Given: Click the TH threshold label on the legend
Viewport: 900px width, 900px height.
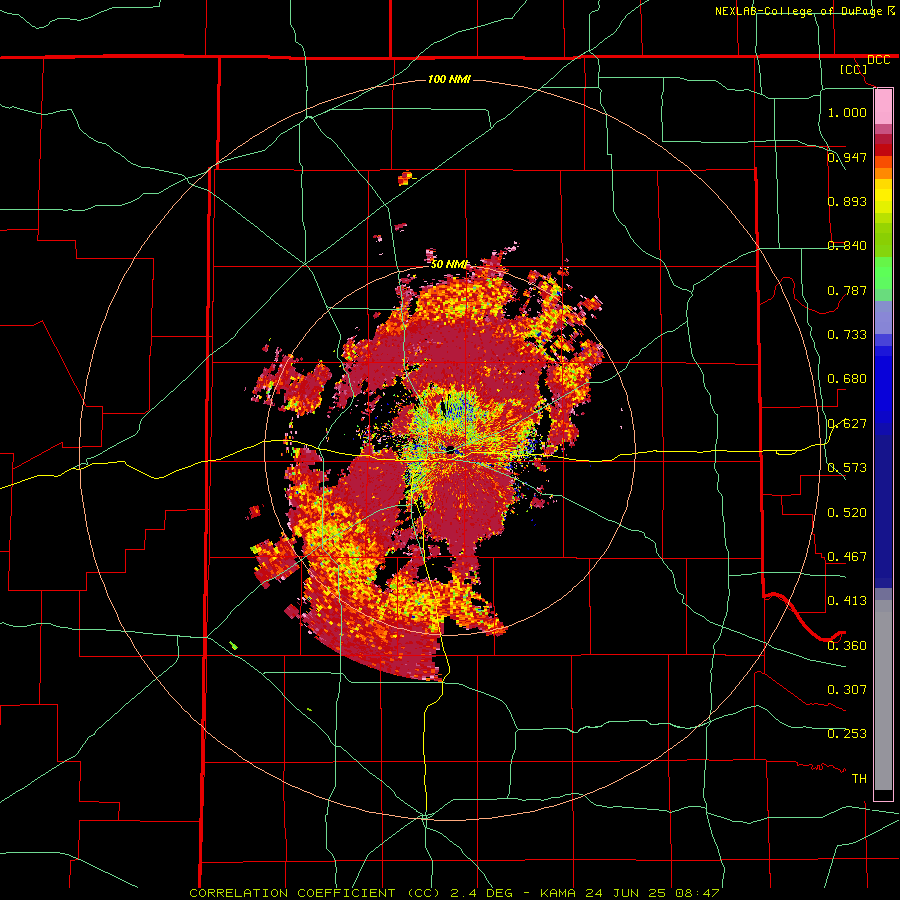Looking at the screenshot, I should point(859,779).
